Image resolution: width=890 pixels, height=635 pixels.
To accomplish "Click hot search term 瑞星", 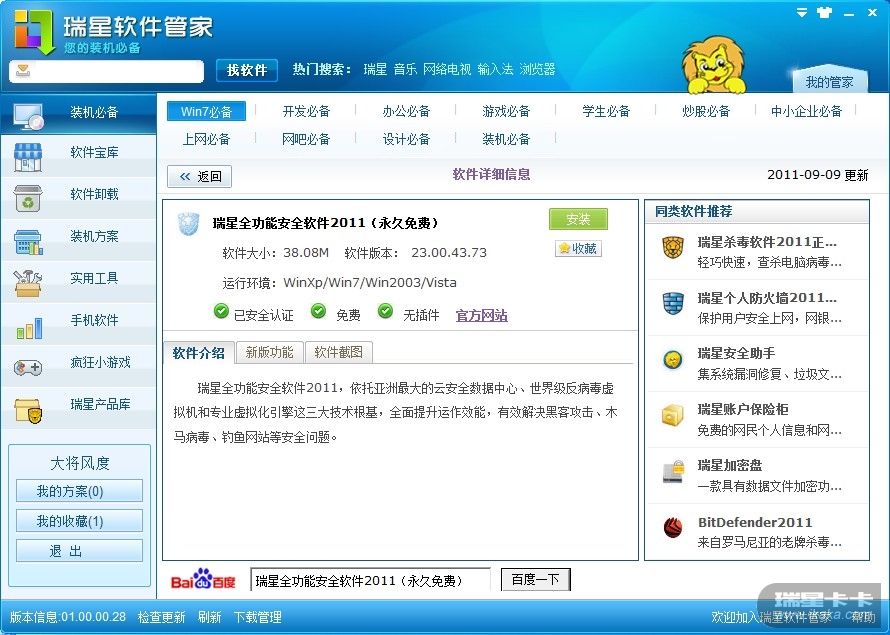I will click(375, 70).
